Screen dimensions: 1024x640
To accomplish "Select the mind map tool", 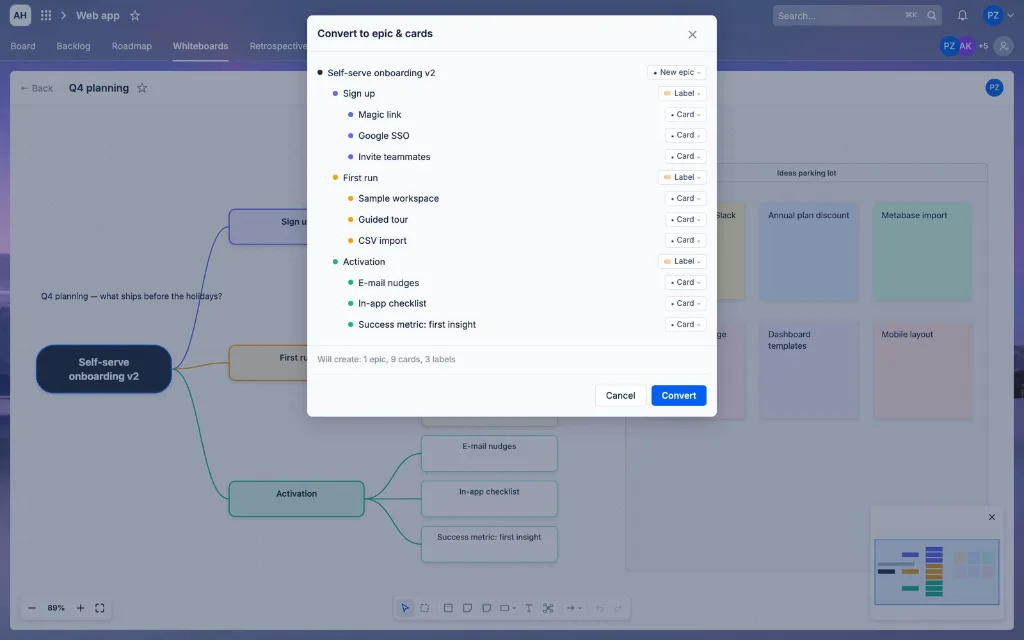I will click(548, 608).
